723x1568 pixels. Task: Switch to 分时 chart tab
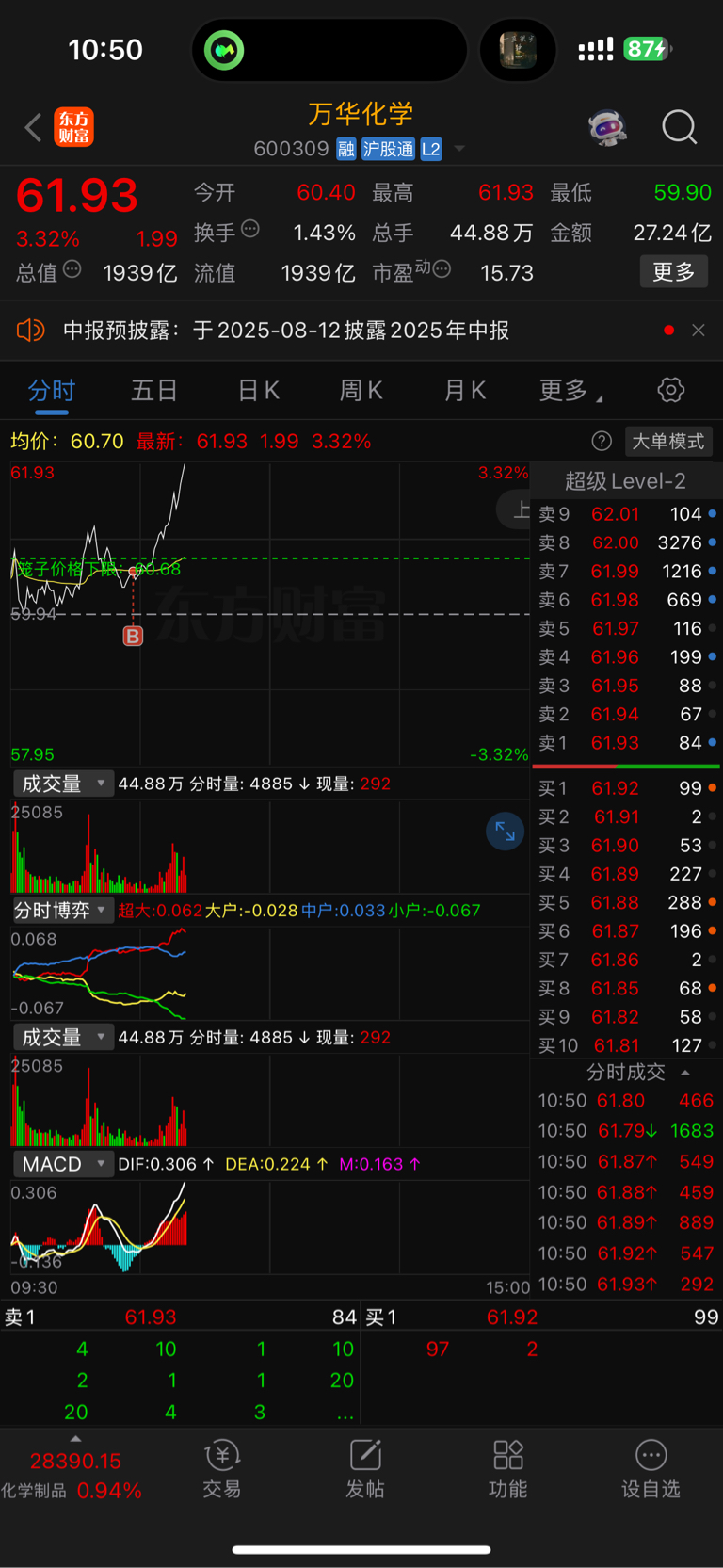[x=52, y=390]
